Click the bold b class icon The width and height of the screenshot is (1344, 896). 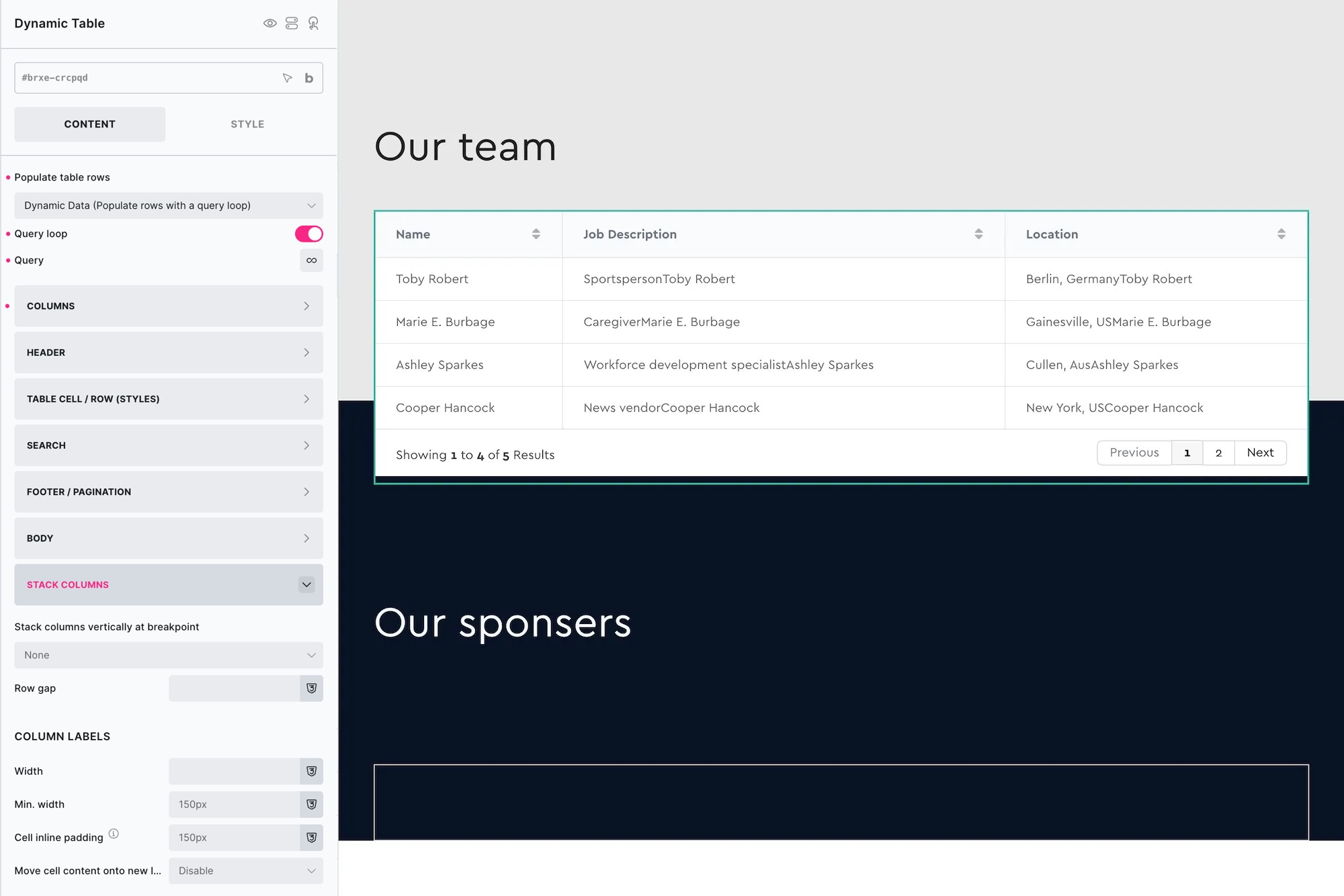(x=309, y=78)
